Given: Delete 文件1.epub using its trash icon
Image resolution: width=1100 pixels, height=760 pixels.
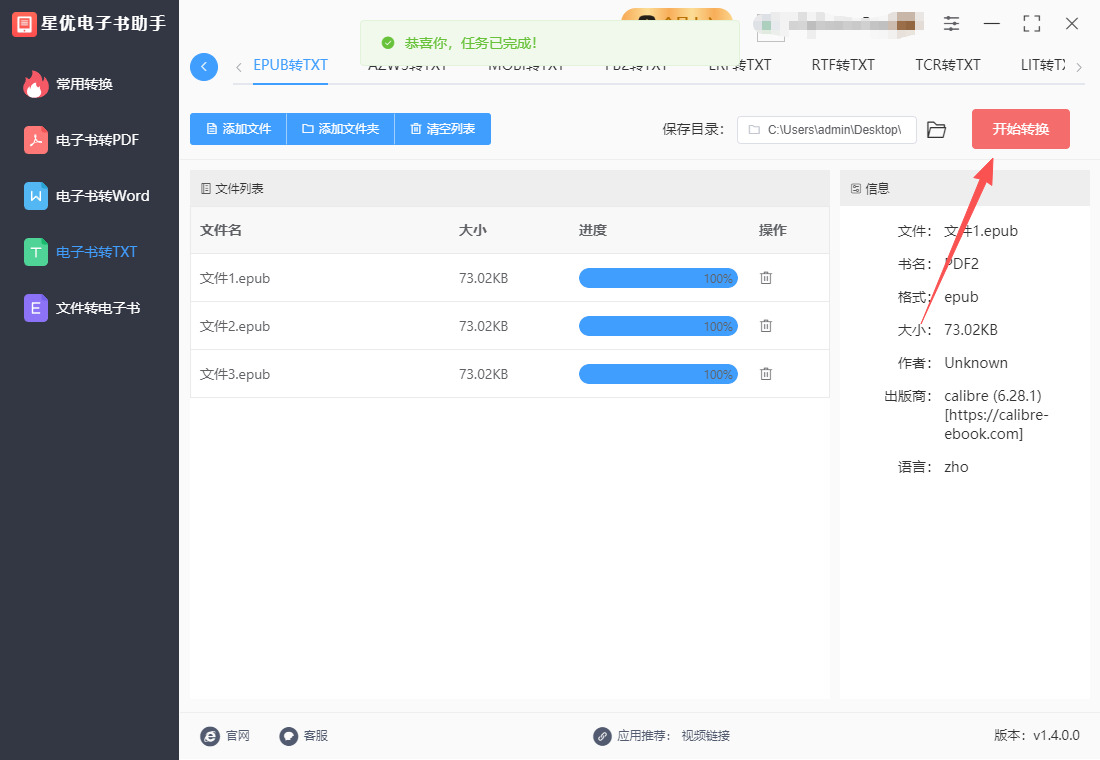Looking at the screenshot, I should (766, 278).
